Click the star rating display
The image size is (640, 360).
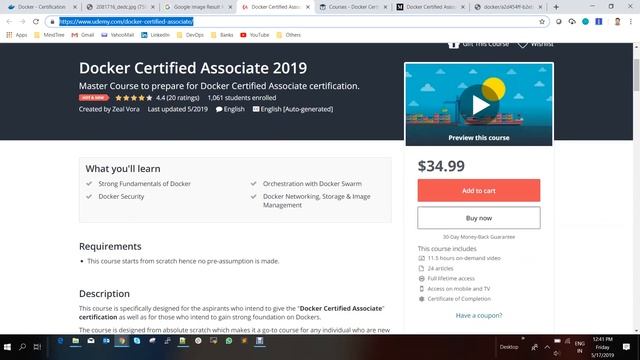click(134, 98)
